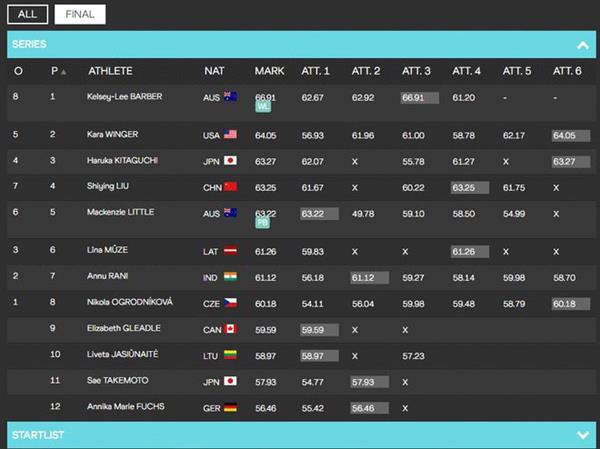Click 55.42 in Annika Marie FUCHS's row
The height and width of the screenshot is (449, 600).
pyautogui.click(x=313, y=408)
